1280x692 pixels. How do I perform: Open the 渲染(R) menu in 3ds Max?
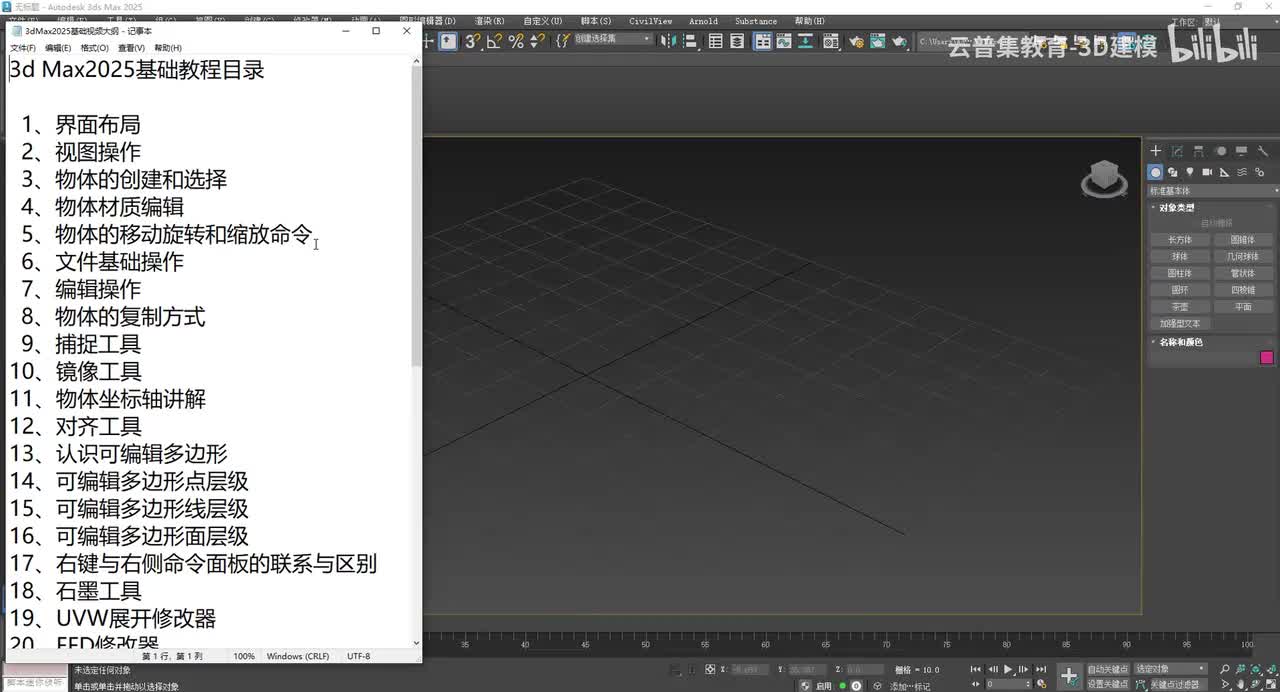[x=489, y=20]
